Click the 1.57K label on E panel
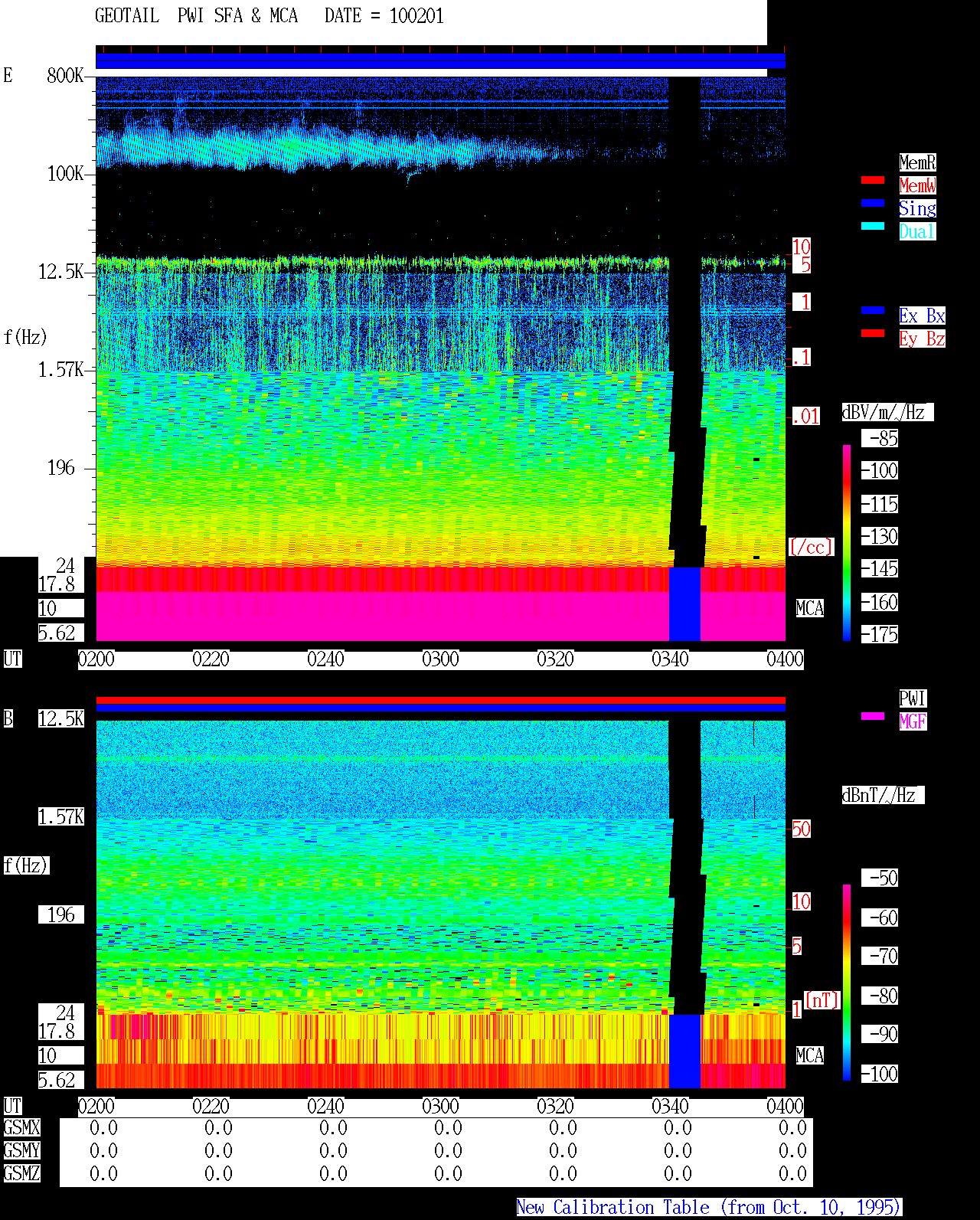The height and width of the screenshot is (1220, 980). click(61, 369)
